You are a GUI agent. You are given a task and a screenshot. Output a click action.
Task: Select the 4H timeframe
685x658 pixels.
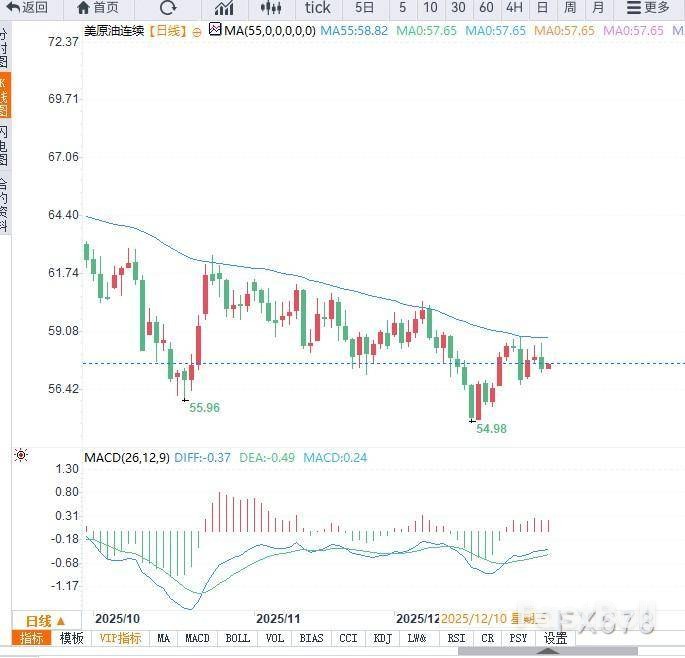tap(515, 8)
